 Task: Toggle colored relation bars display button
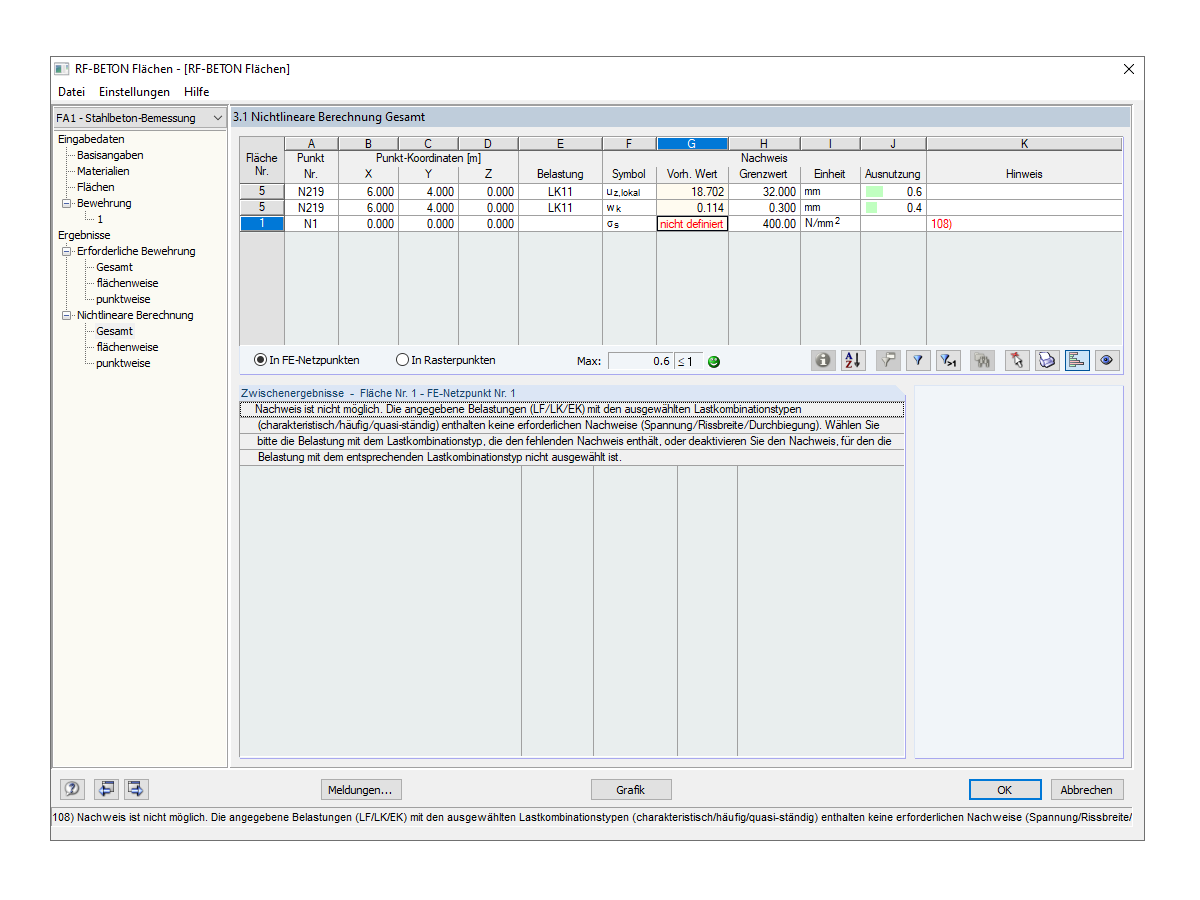tap(1077, 361)
